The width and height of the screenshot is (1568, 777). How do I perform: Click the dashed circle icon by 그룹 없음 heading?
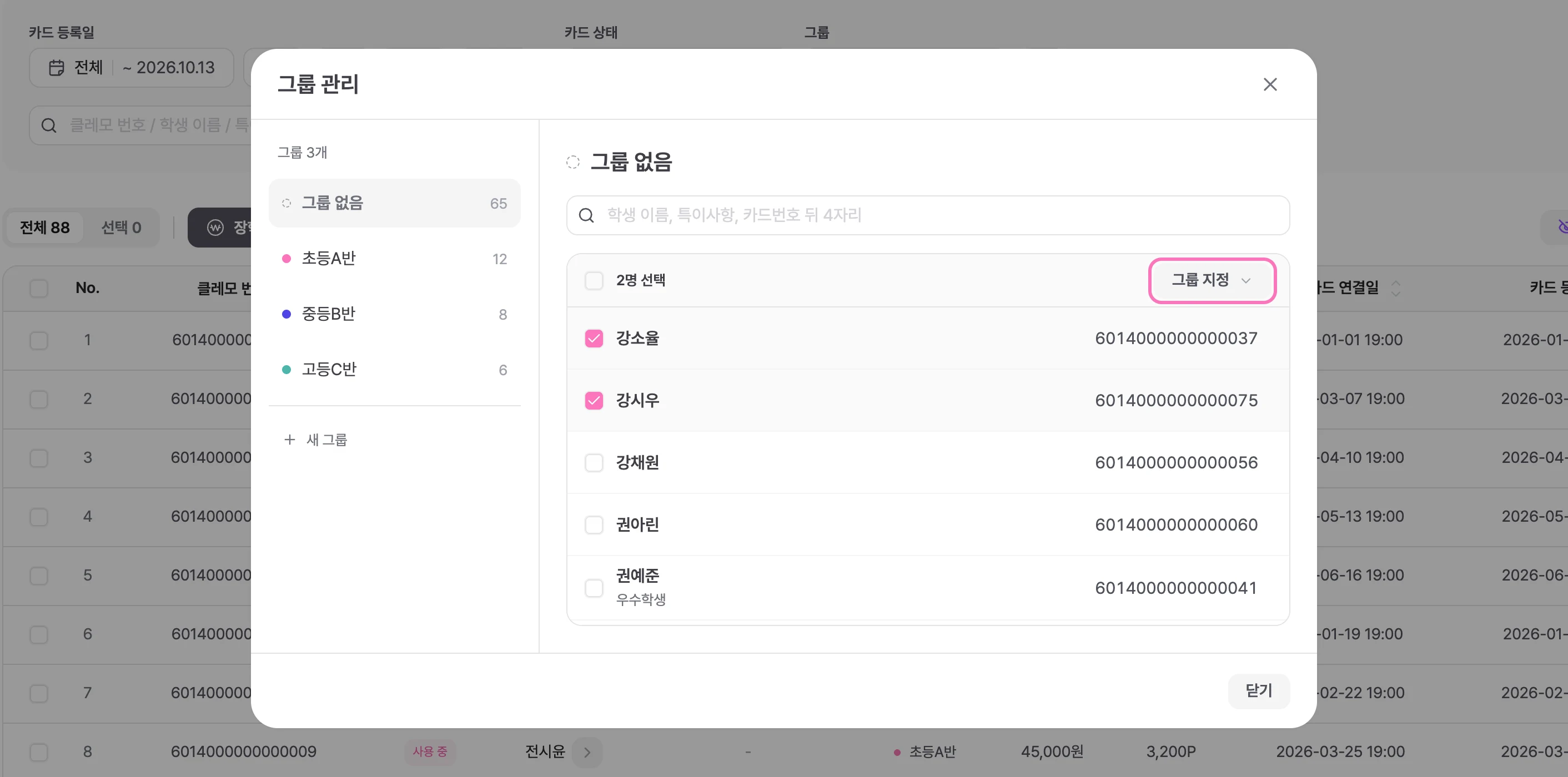click(573, 162)
